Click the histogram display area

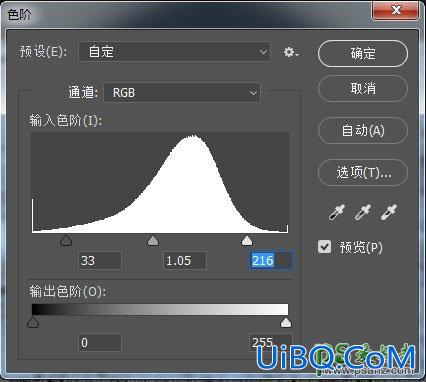click(160, 183)
